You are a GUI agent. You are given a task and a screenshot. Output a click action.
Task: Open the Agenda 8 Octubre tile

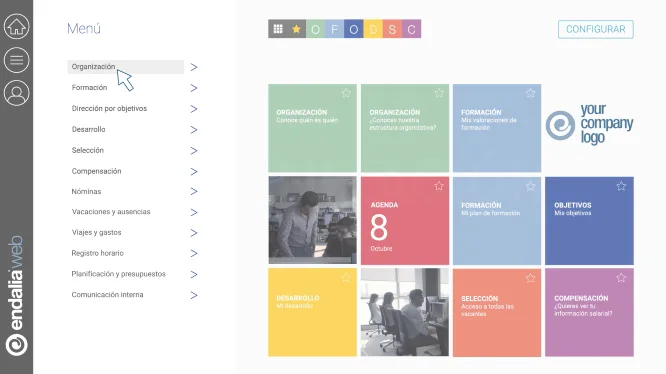click(405, 221)
